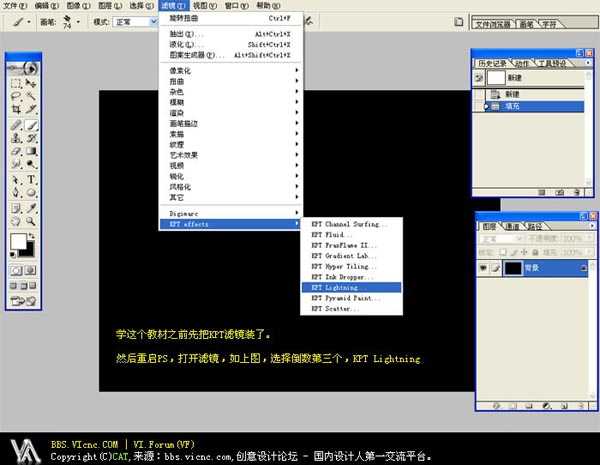600x465 pixels.
Task: Toggle history brush source on 新建 snapshot
Action: (x=479, y=78)
